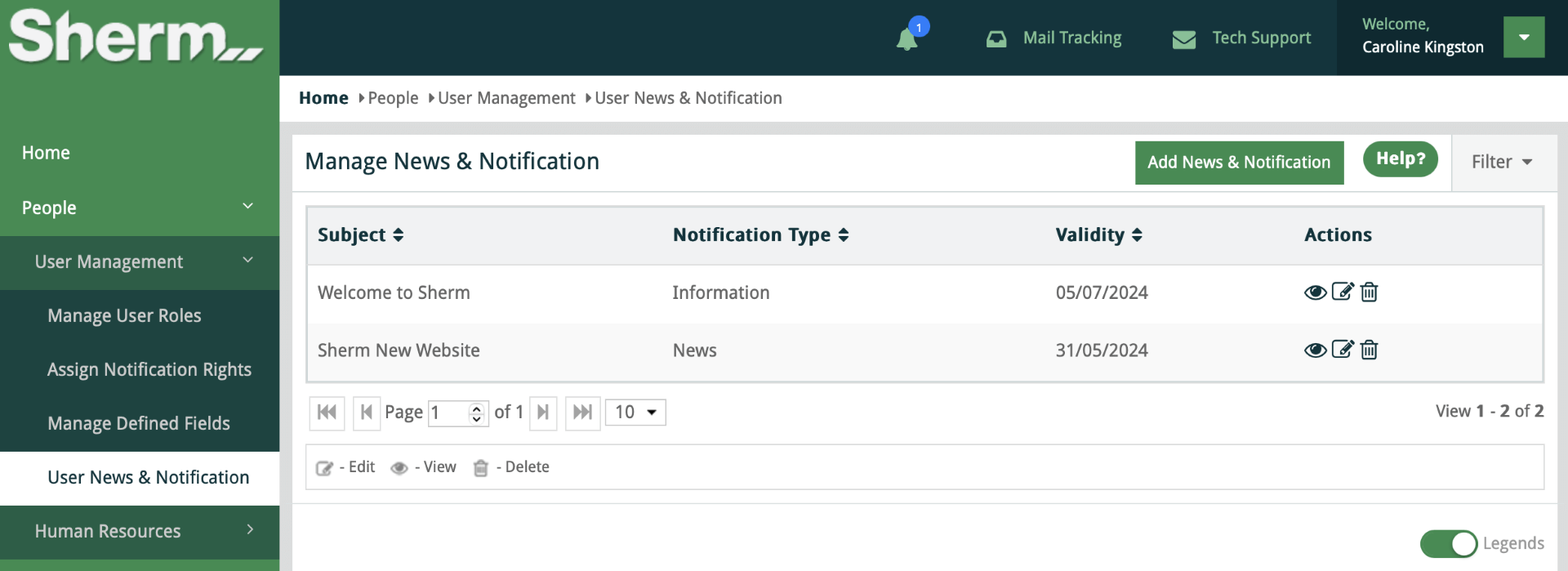View the Sherm New Website entry
This screenshot has width=1568, height=571.
coord(1314,350)
